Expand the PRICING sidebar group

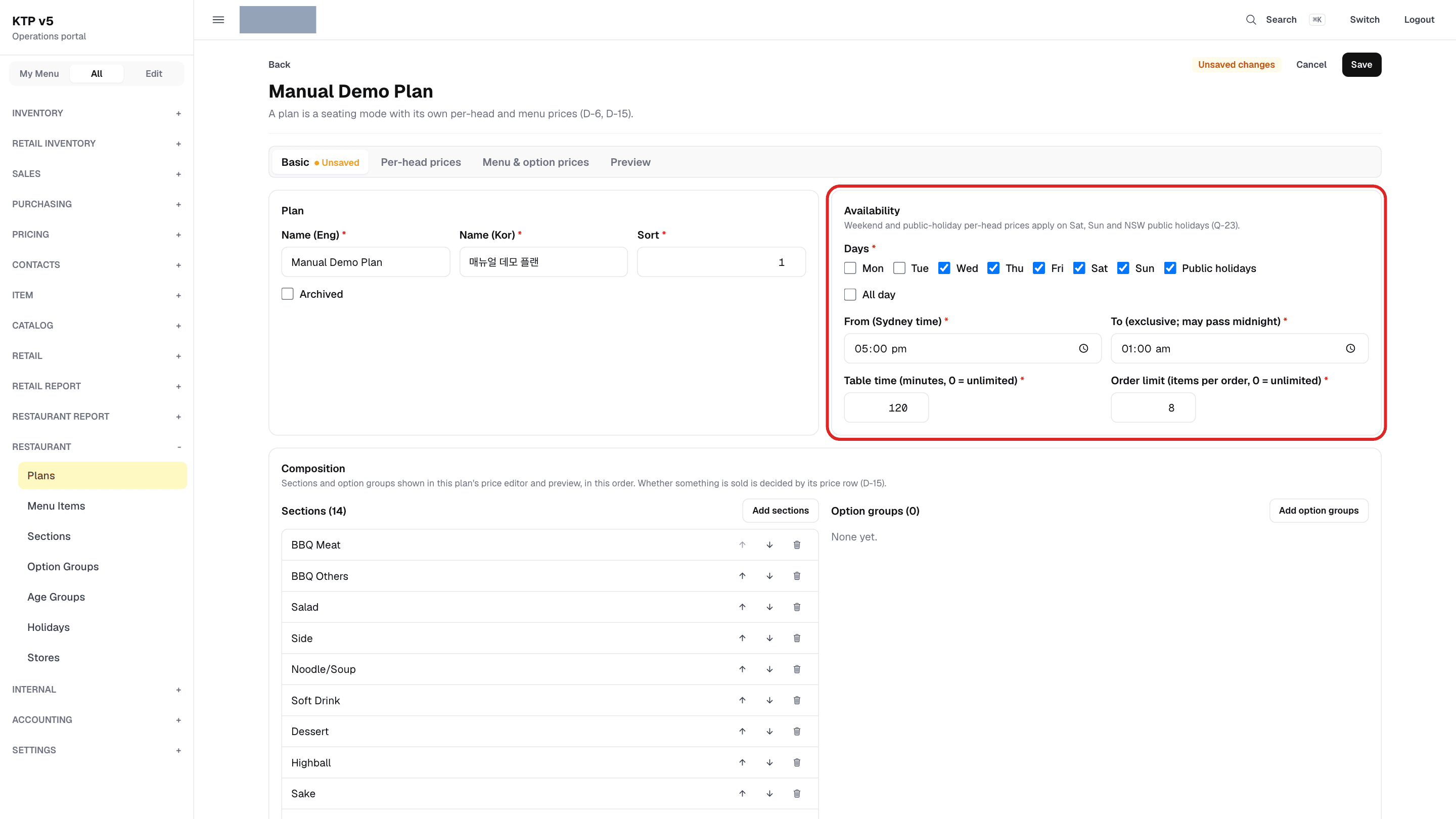tap(97, 235)
